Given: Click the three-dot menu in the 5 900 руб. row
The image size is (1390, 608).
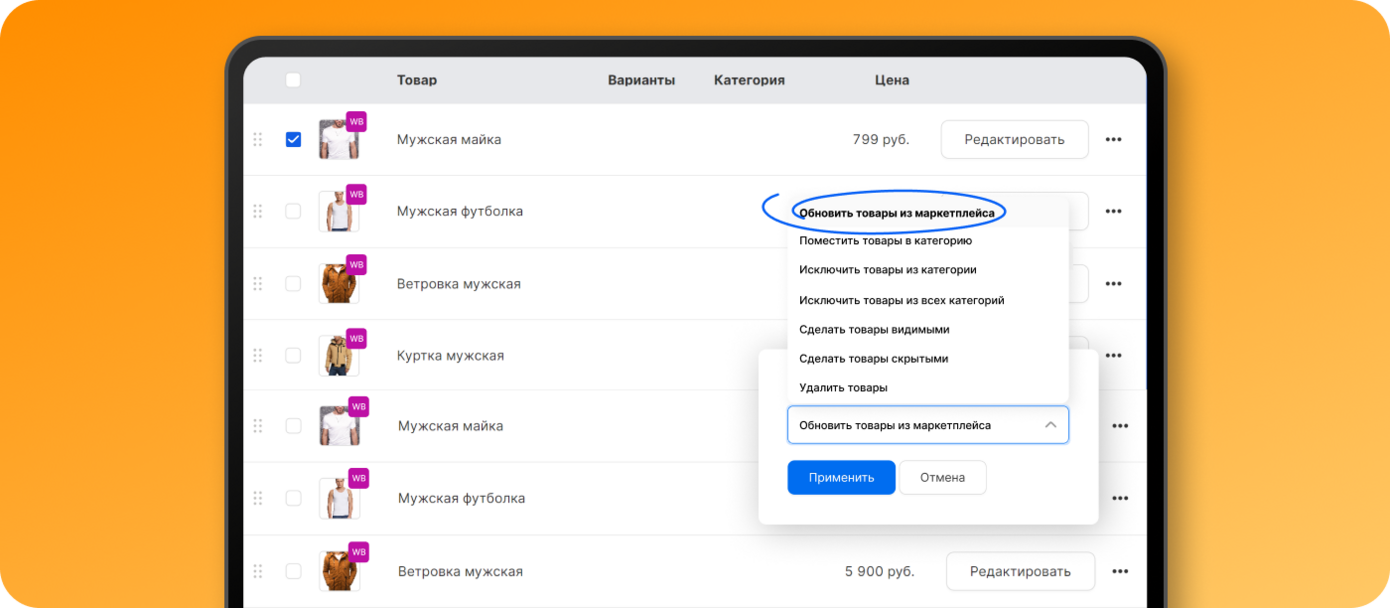Looking at the screenshot, I should 1120,571.
